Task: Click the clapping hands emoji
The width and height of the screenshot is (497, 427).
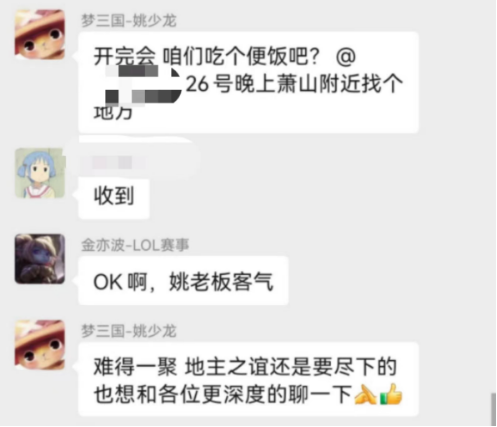Action: pos(365,395)
